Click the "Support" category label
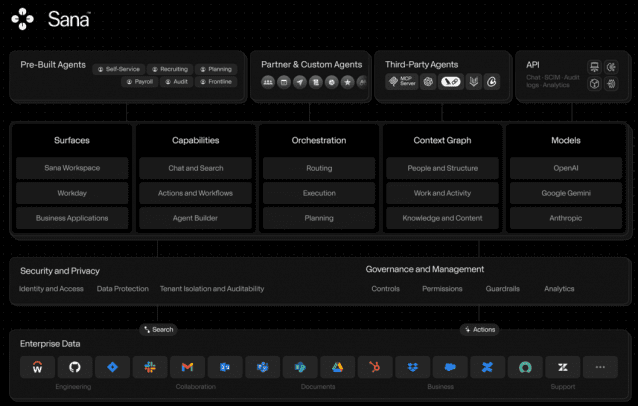Screen dimensions: 638x406 [x=563, y=387]
